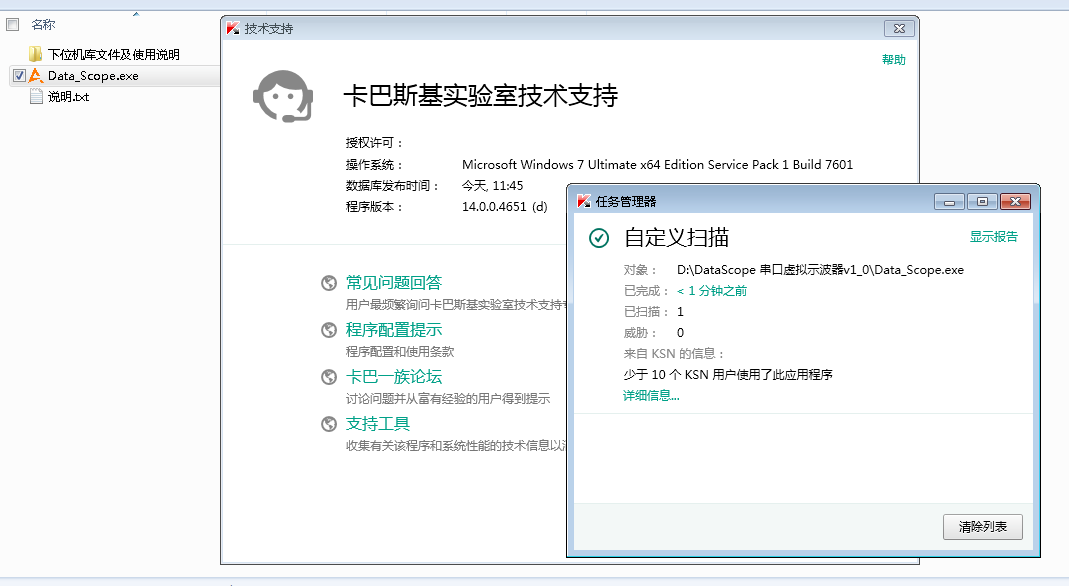The image size is (1069, 586).
Task: Click the scanned object path ending in Data_Scope.exe
Action: tap(820, 270)
